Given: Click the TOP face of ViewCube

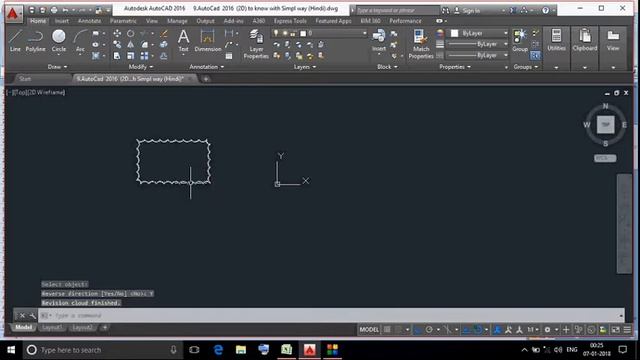Looking at the screenshot, I should tap(605, 124).
